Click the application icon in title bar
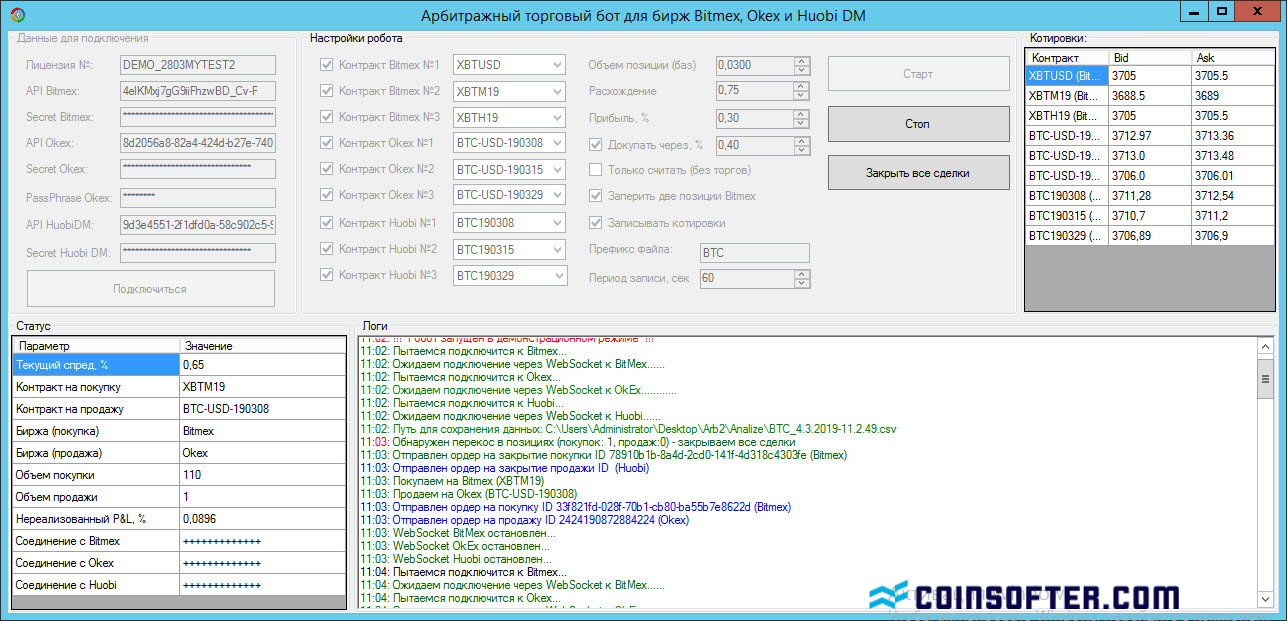This screenshot has width=1287, height=621. [18, 14]
